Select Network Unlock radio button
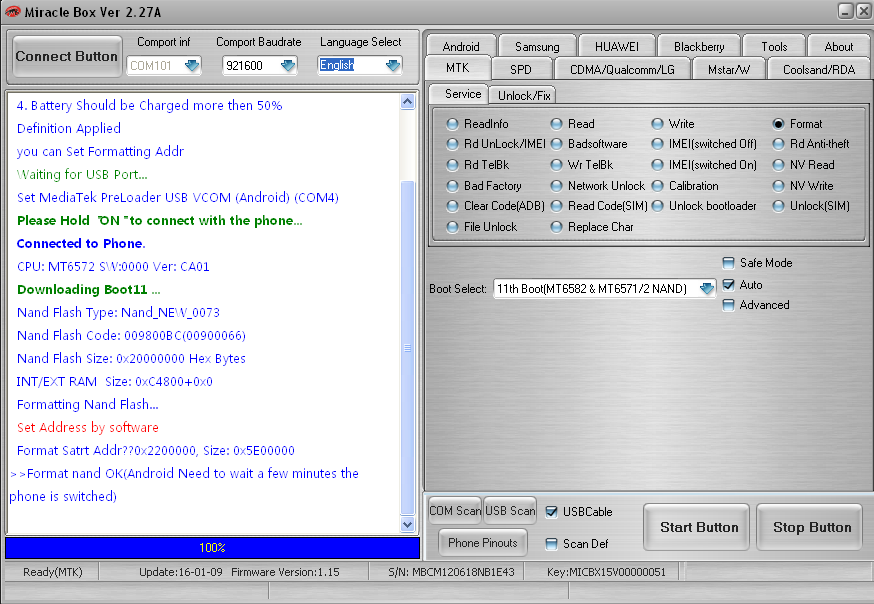The width and height of the screenshot is (874, 604). pyautogui.click(x=598, y=186)
